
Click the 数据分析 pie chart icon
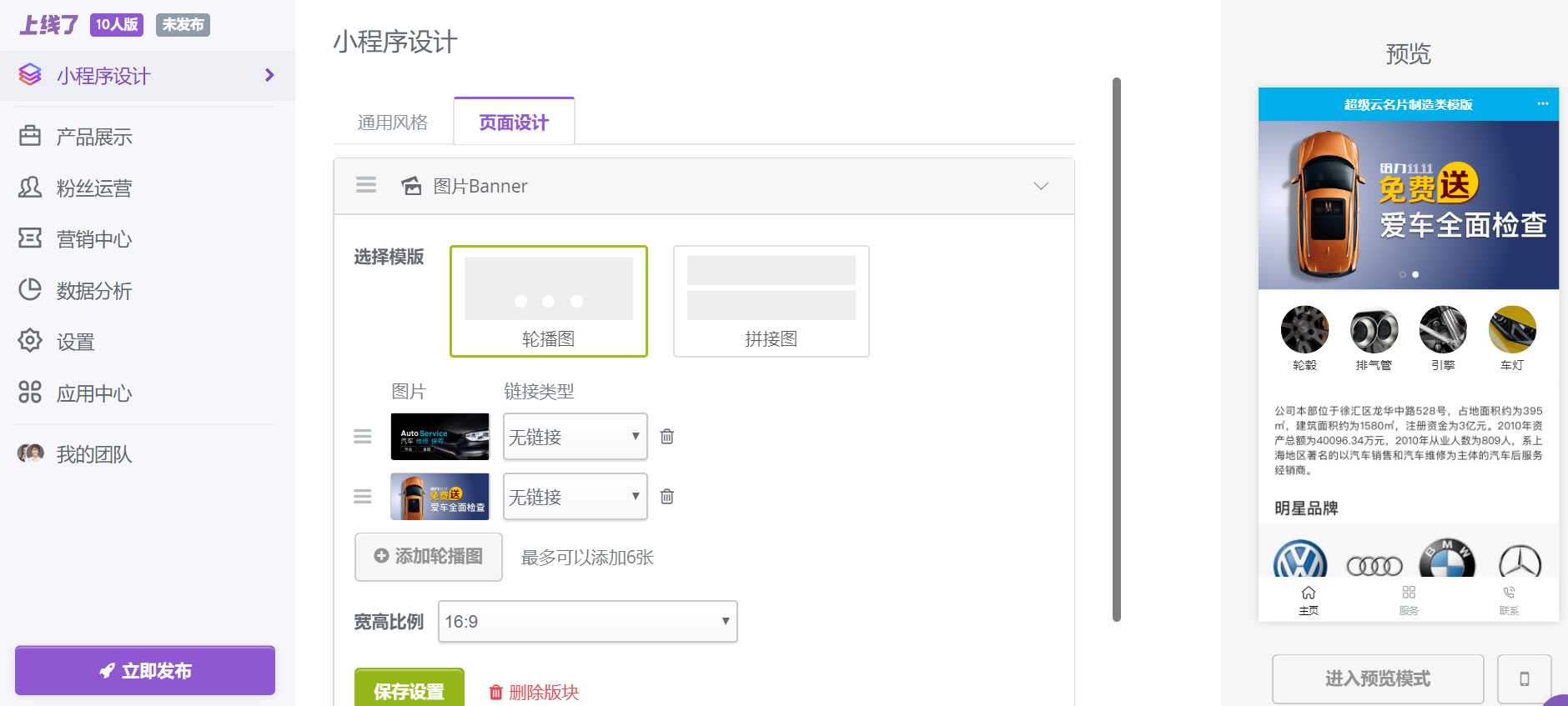click(30, 290)
